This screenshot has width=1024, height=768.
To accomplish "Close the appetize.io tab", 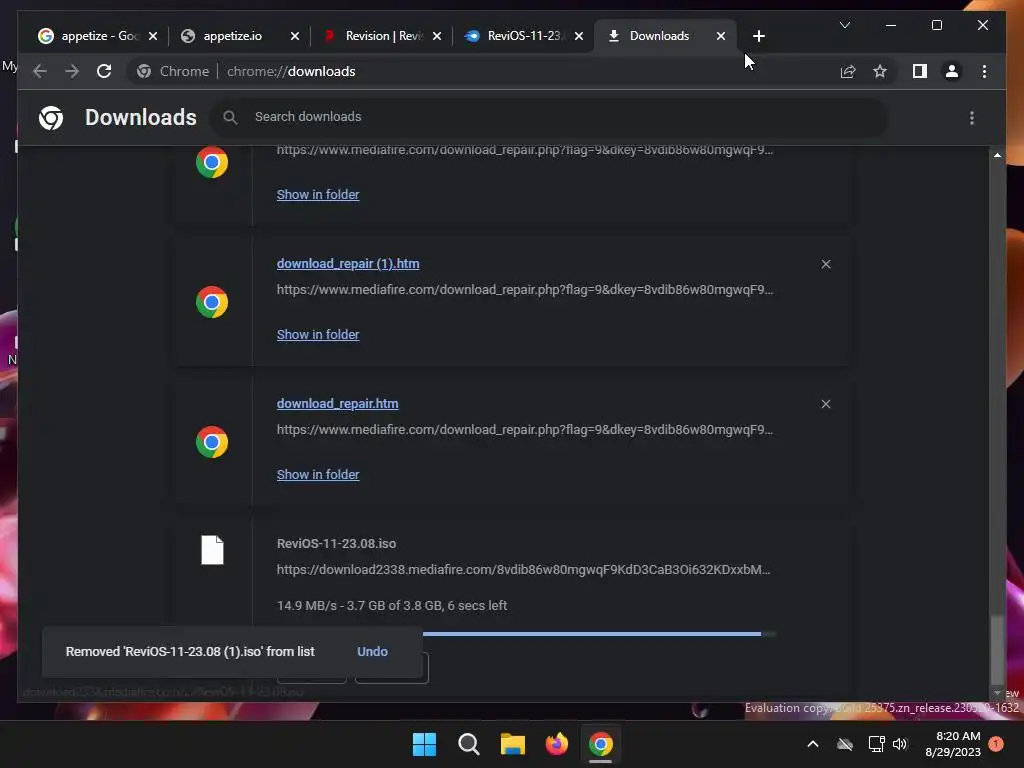I will point(295,36).
